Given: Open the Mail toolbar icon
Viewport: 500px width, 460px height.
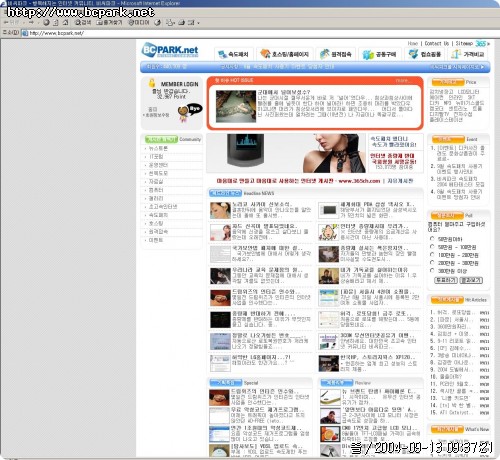Looking at the screenshot, I should pos(170,23).
